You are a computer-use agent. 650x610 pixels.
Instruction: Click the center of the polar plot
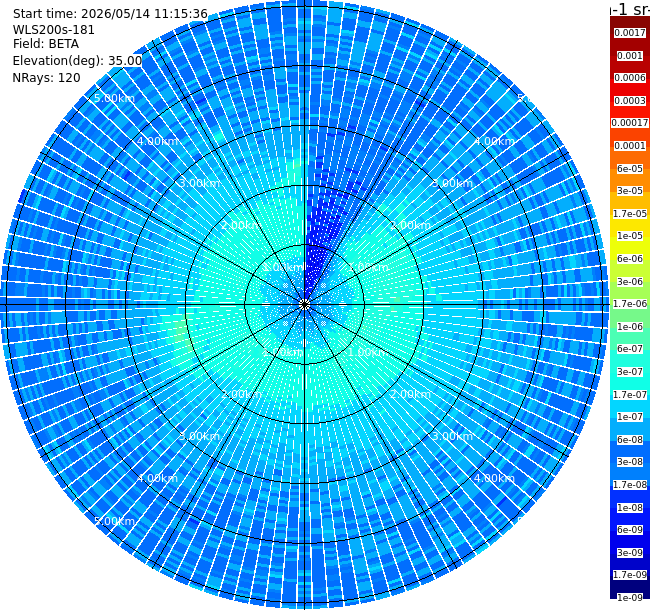pyautogui.click(x=304, y=305)
